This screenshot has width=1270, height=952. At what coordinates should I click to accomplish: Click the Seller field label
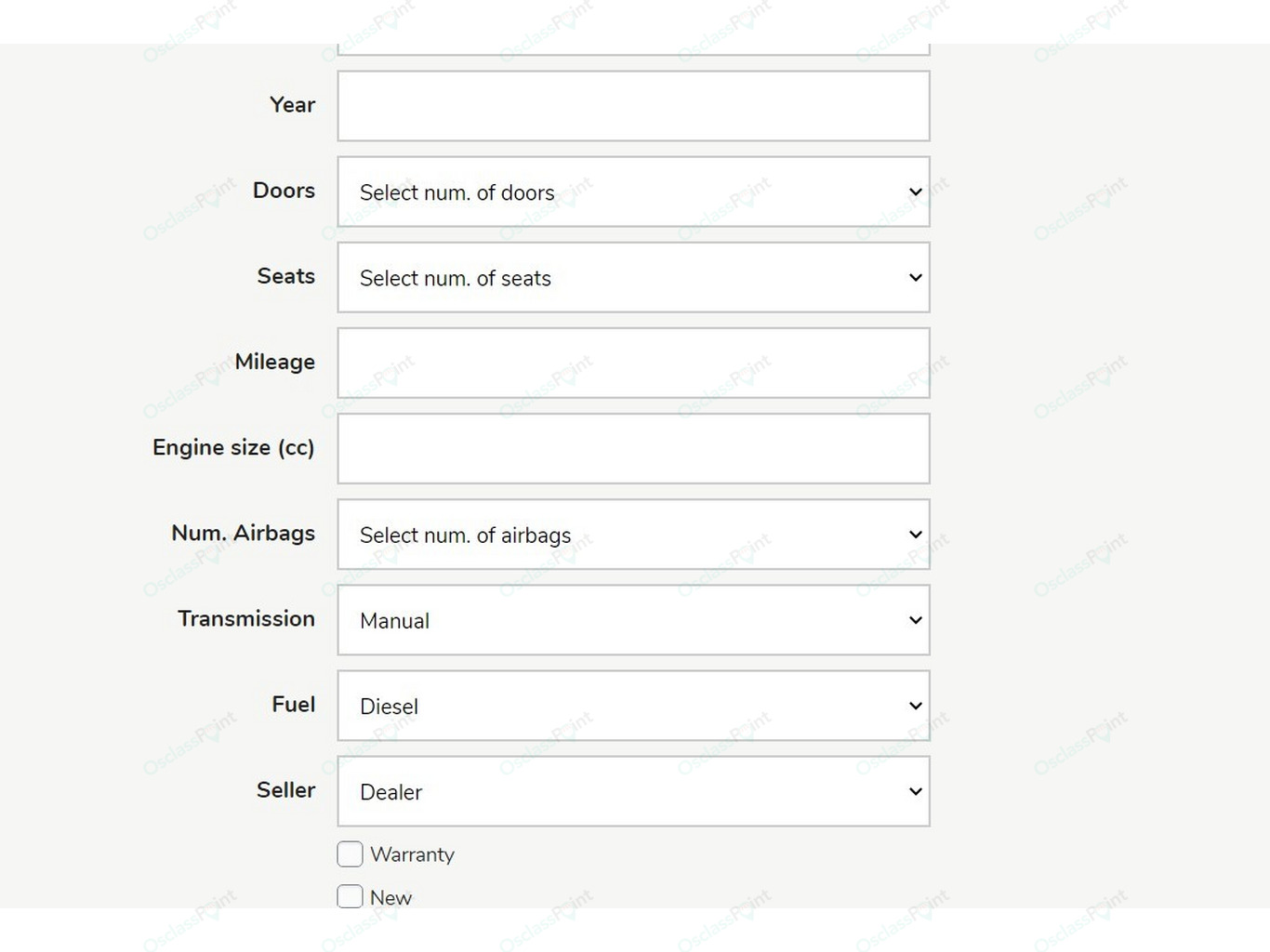pos(285,789)
